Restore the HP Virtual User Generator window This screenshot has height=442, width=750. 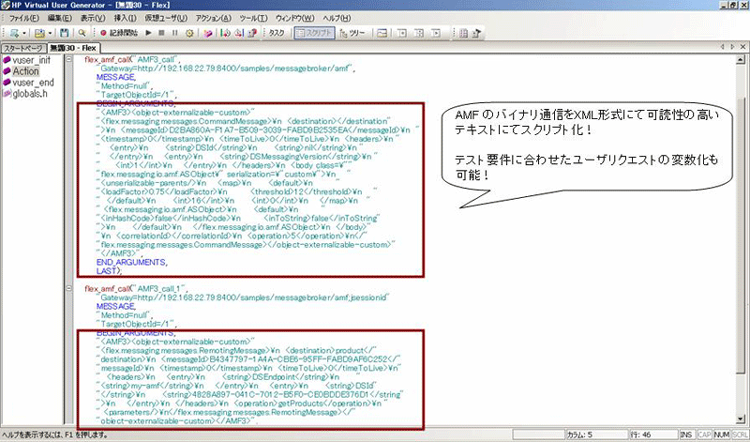coord(734,5)
